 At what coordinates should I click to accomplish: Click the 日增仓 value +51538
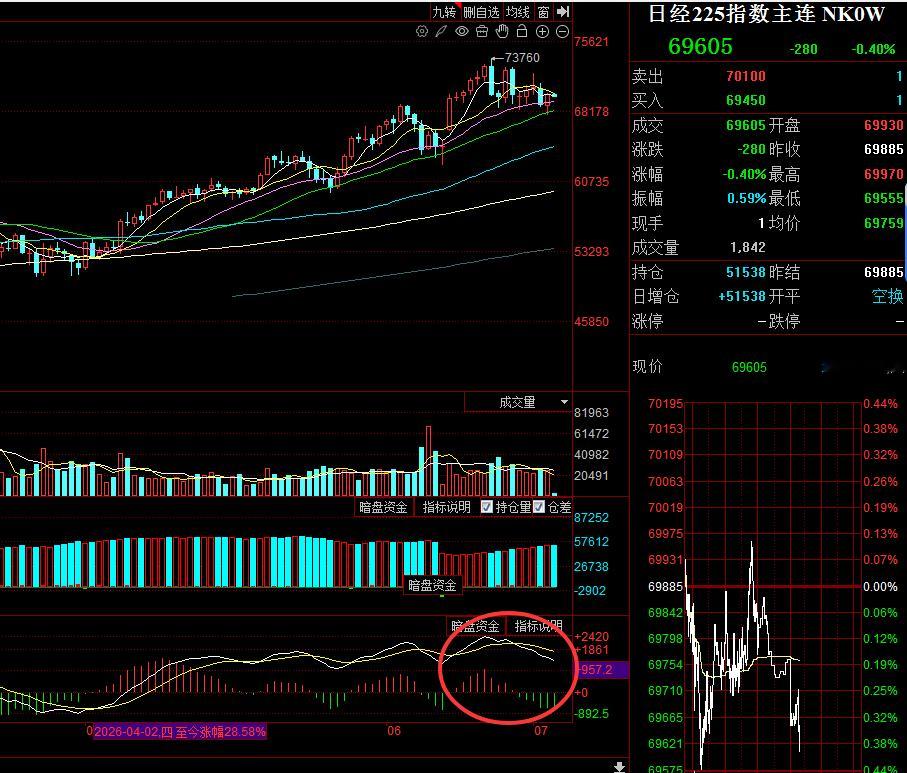point(742,296)
